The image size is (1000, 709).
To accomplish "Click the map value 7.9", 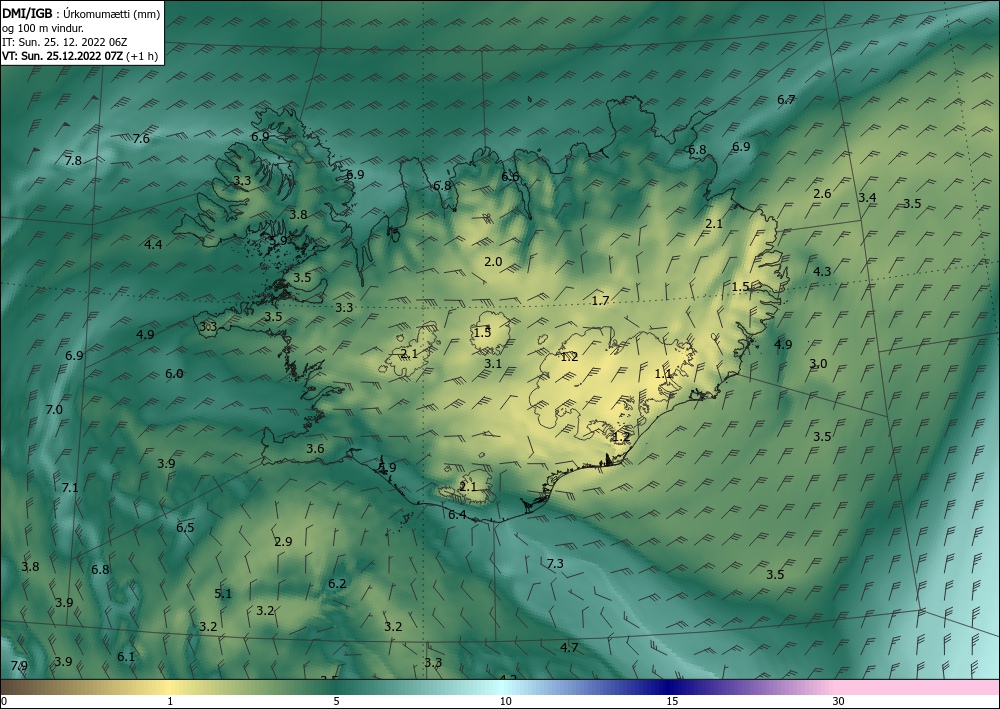I will click(x=19, y=666).
